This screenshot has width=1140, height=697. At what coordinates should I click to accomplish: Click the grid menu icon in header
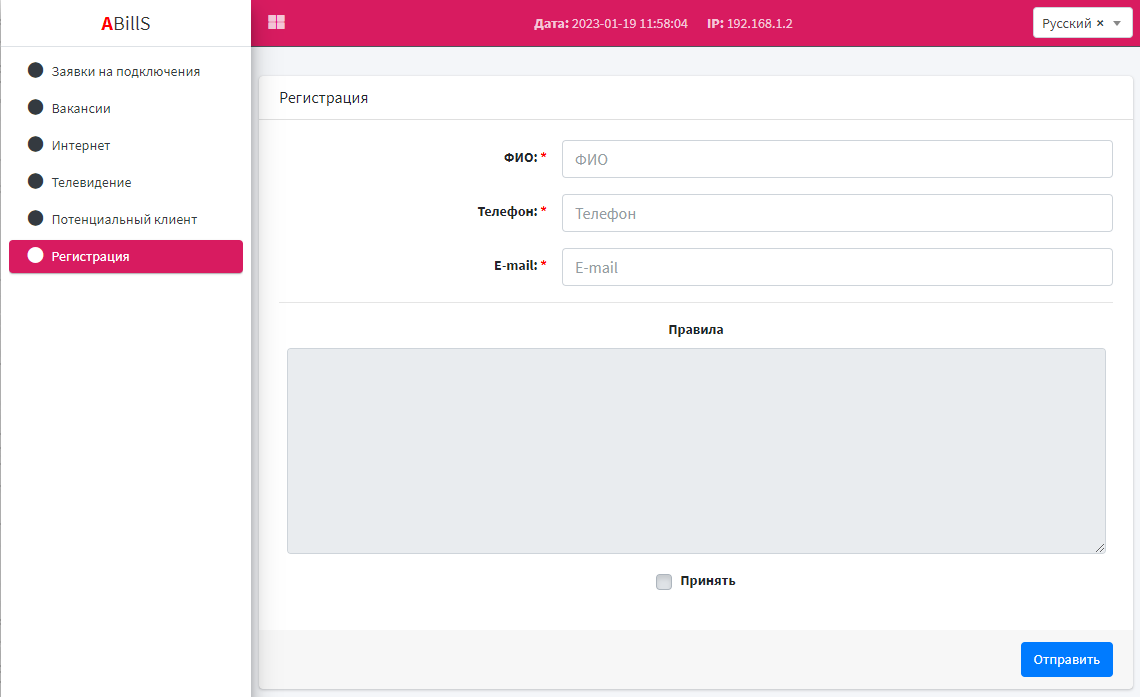pos(276,22)
